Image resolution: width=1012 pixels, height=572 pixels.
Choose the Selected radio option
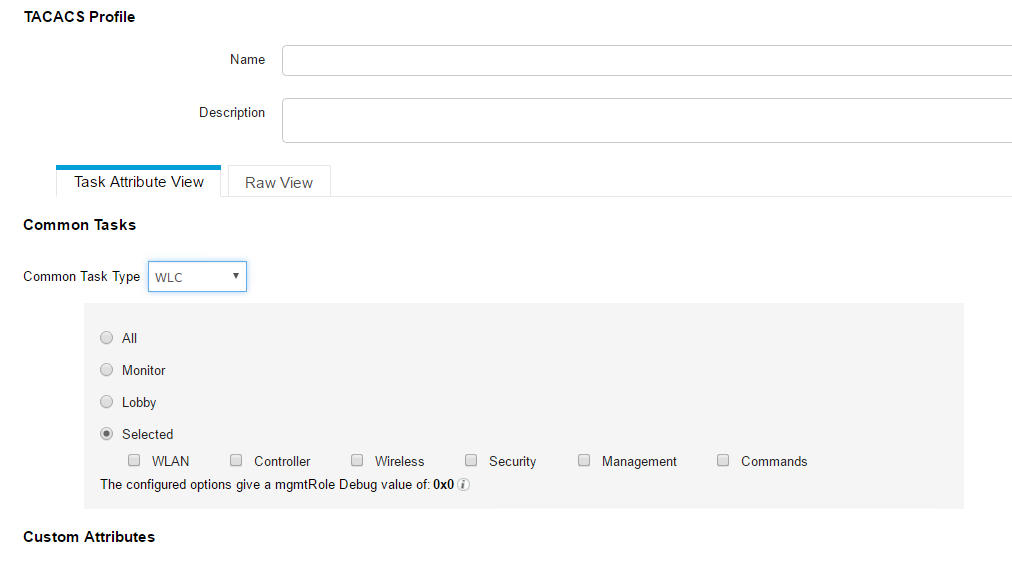pyautogui.click(x=106, y=434)
